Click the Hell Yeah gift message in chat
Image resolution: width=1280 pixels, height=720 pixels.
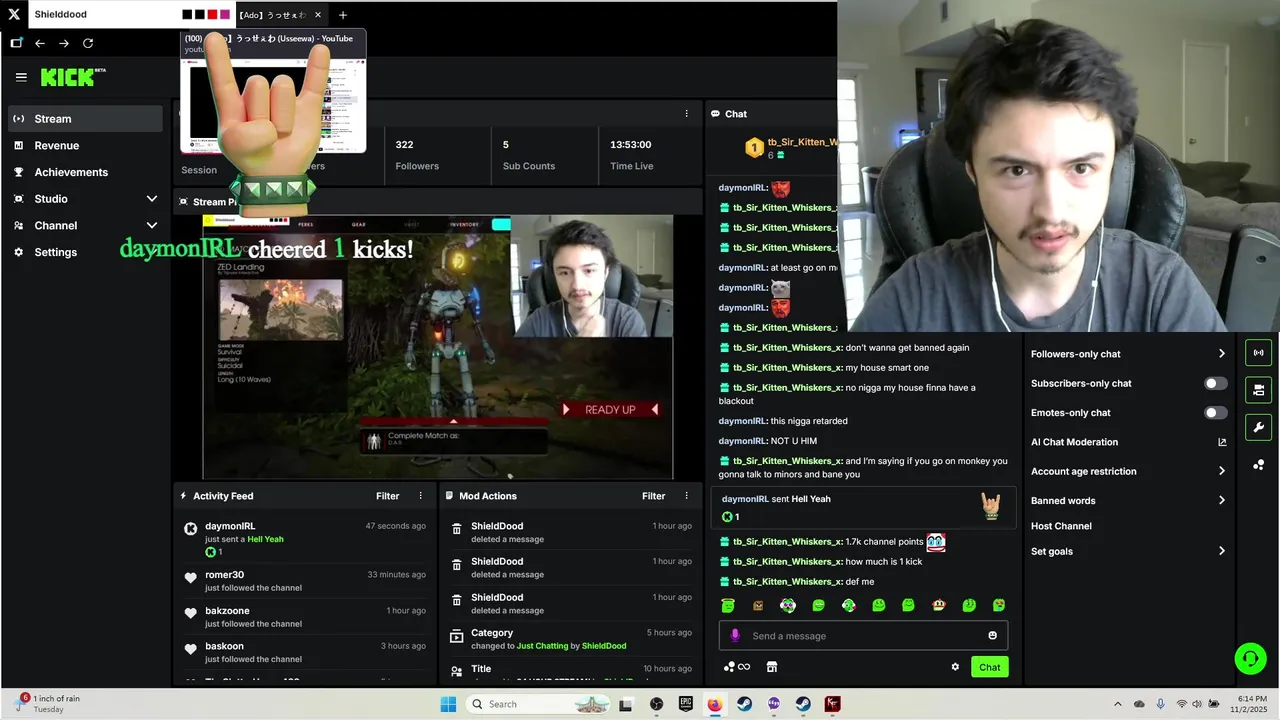click(863, 508)
